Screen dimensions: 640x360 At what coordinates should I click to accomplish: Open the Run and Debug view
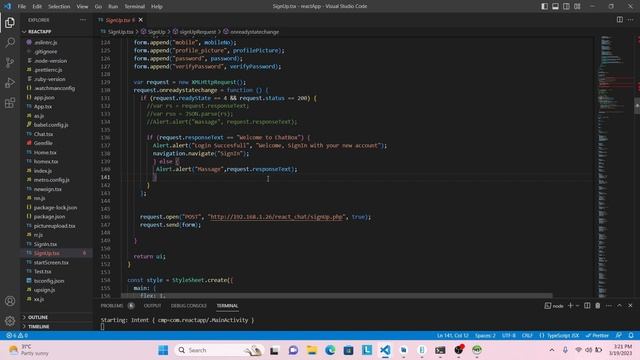10,82
